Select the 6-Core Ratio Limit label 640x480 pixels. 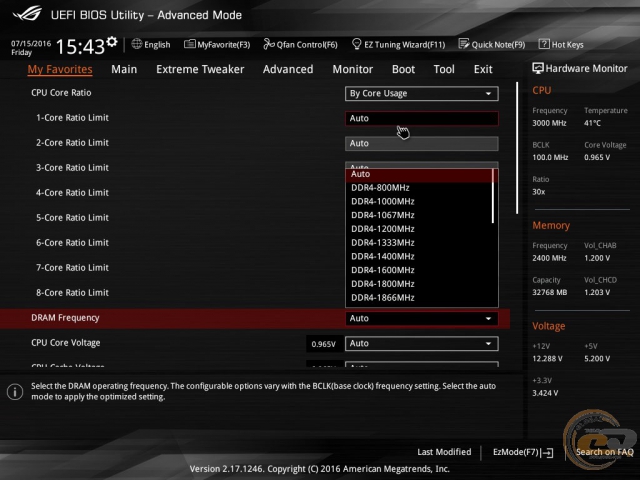pos(72,243)
